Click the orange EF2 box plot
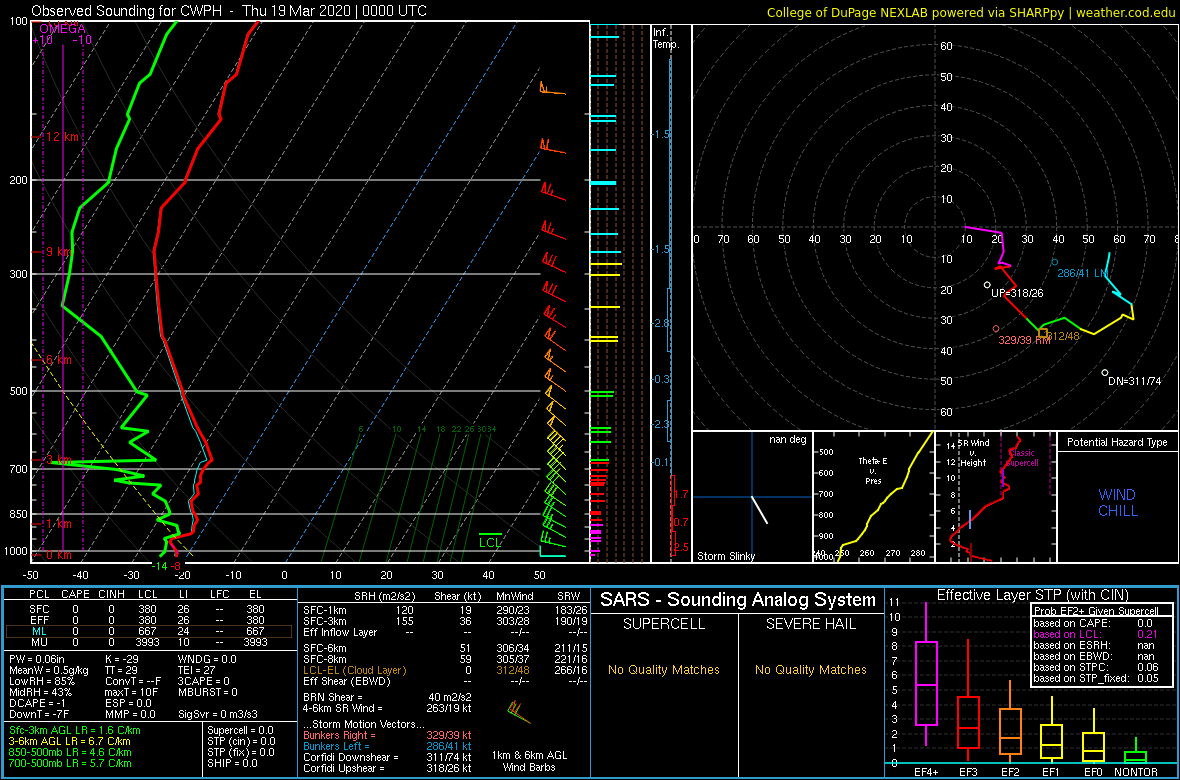The height and width of the screenshot is (780, 1180). tap(1011, 720)
